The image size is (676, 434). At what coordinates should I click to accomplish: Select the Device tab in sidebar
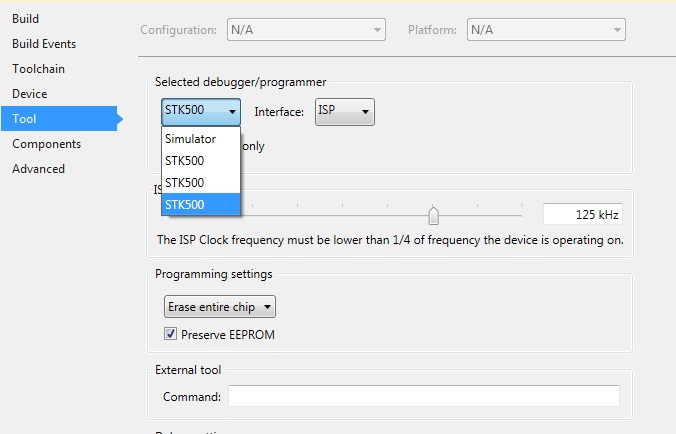point(29,94)
